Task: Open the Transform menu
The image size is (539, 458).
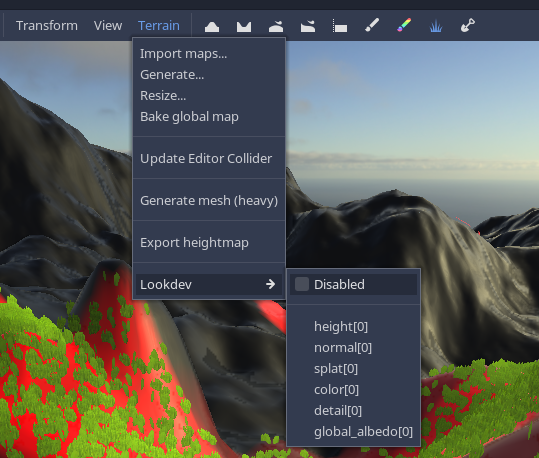Action: (x=47, y=26)
